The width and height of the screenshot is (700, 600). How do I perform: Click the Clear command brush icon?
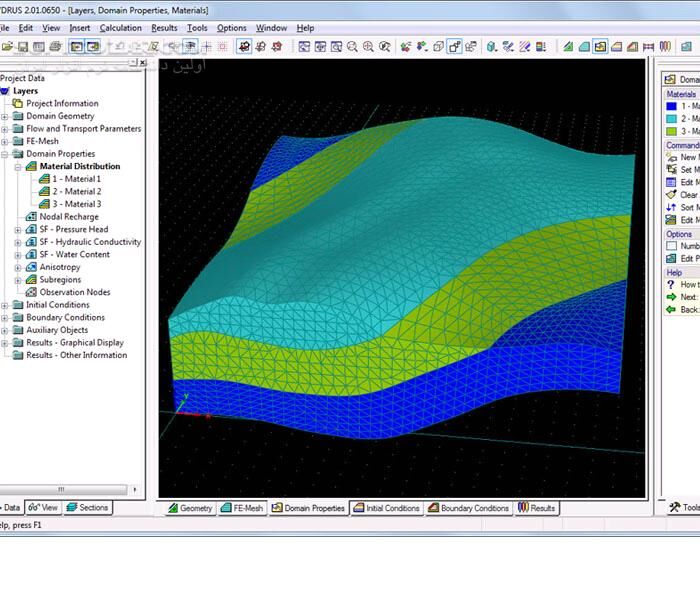[671, 195]
